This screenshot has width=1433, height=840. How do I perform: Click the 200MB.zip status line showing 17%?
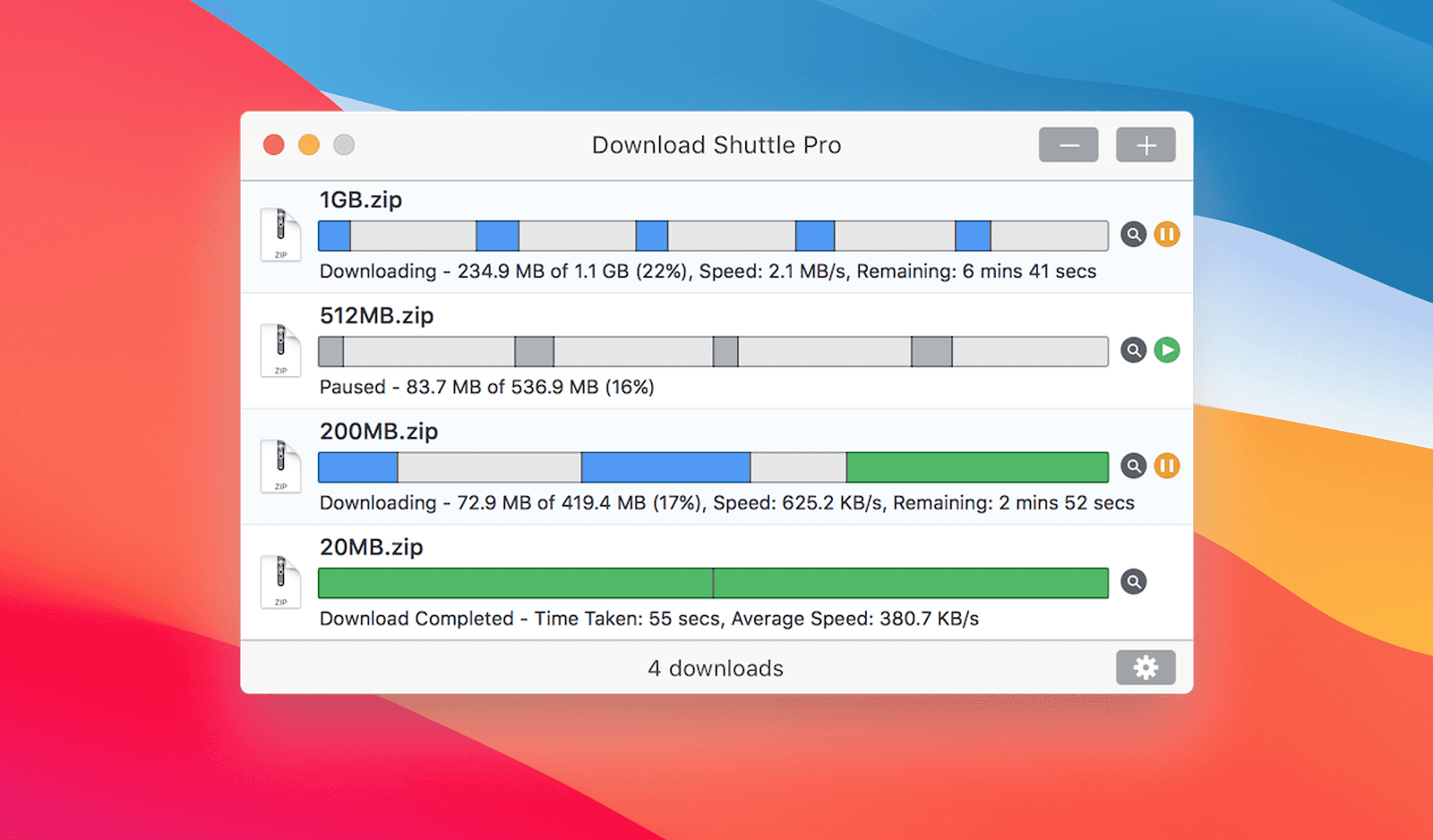click(x=727, y=503)
